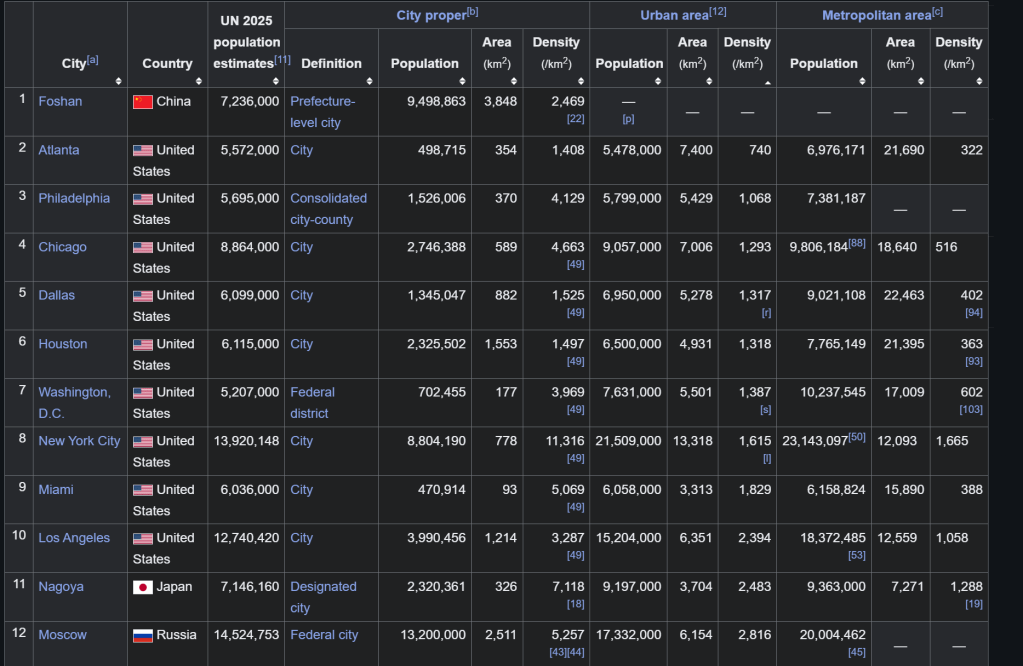Click the United States flag in Miami row

142,490
